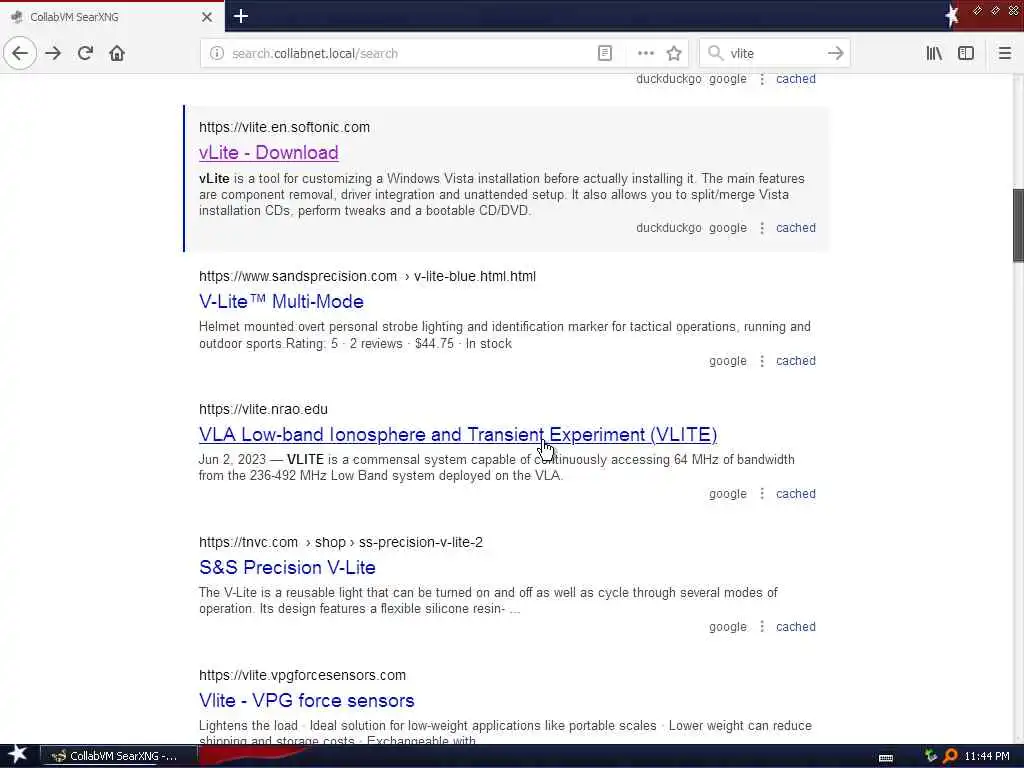Image resolution: width=1024 pixels, height=768 pixels.
Task: Click the softonic vLite description snippet
Action: coord(502,195)
